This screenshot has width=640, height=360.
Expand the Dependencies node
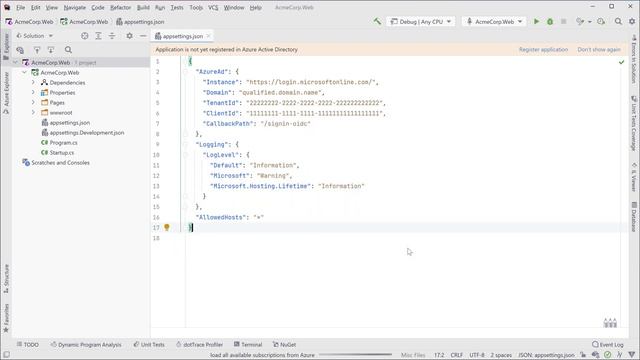[33, 82]
